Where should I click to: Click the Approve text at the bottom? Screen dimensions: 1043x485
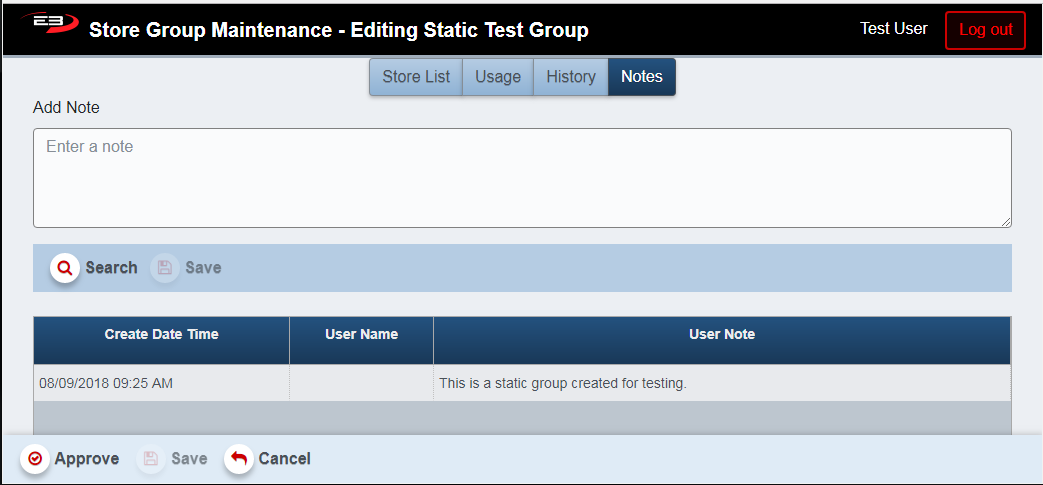coord(87,459)
